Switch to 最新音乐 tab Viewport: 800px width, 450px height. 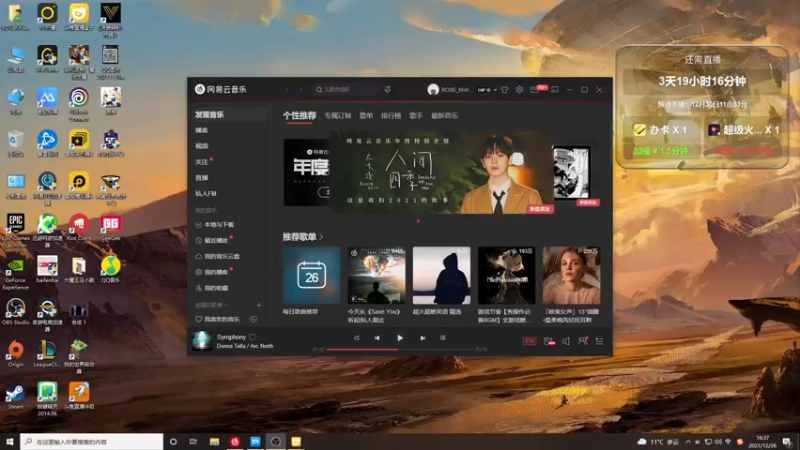tap(444, 116)
